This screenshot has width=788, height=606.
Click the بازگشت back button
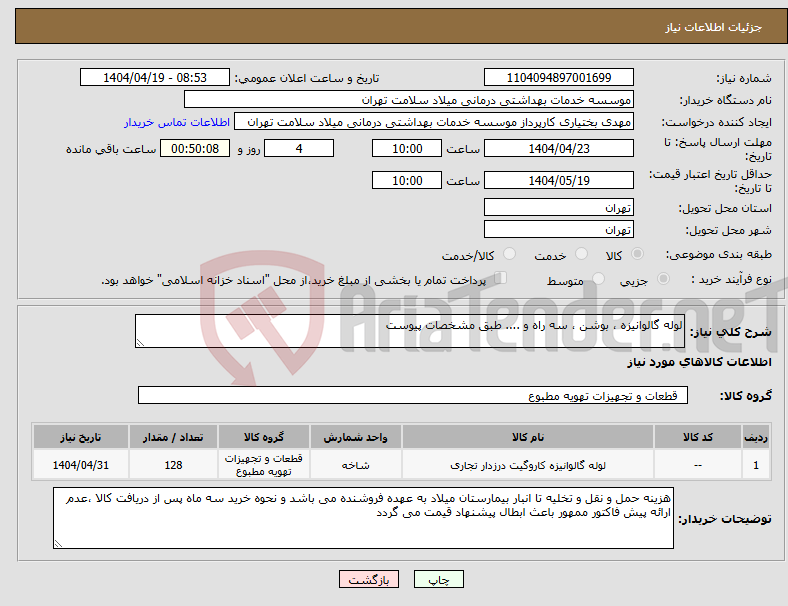369,579
